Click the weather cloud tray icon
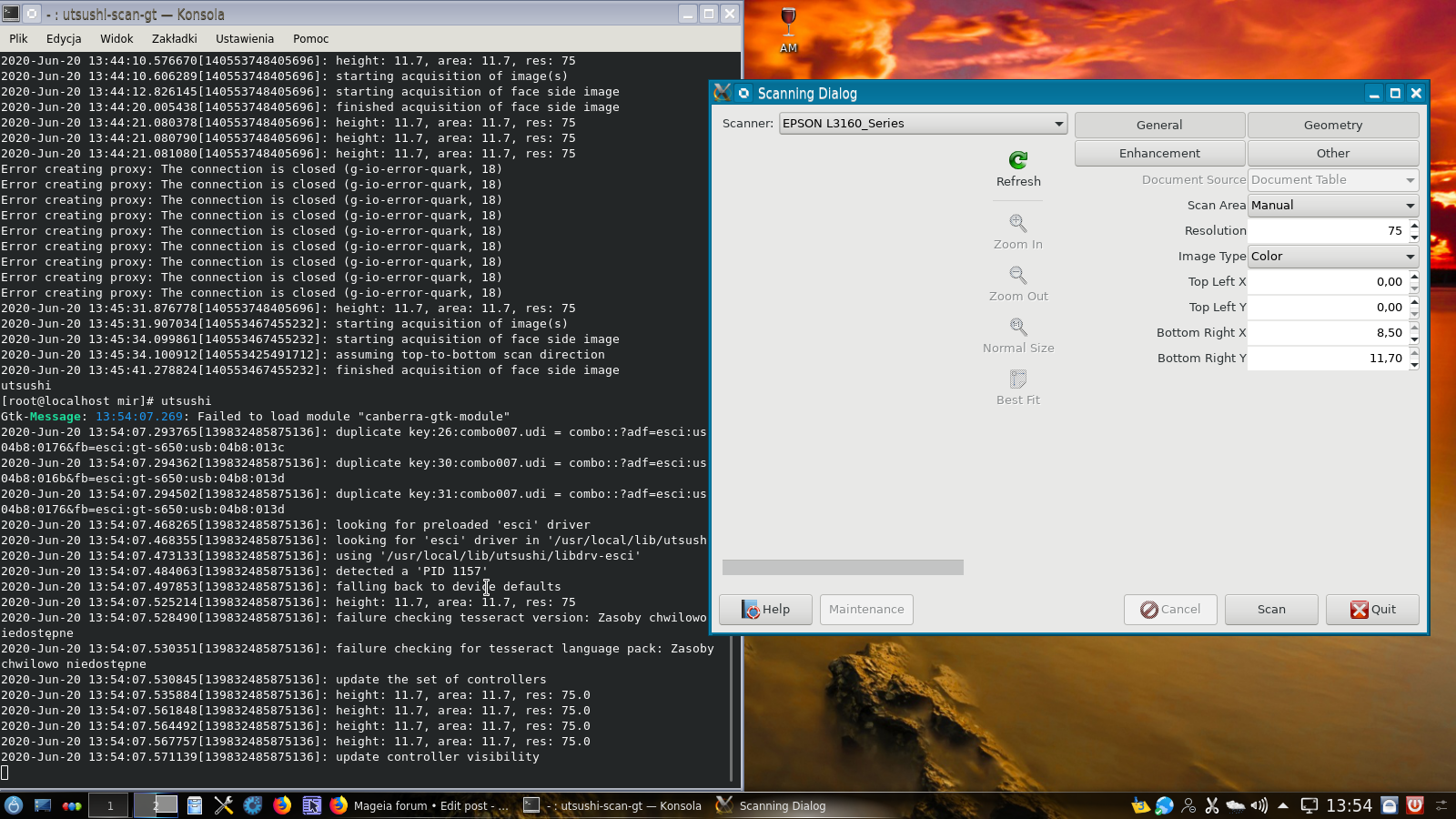 pos(1236,805)
